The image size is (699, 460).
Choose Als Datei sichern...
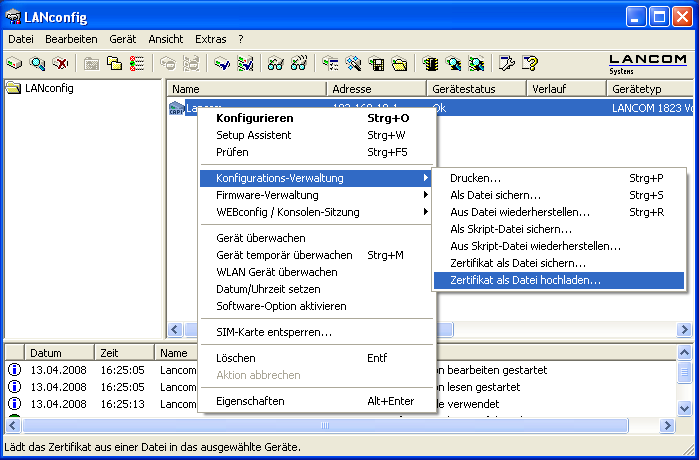click(x=559, y=195)
